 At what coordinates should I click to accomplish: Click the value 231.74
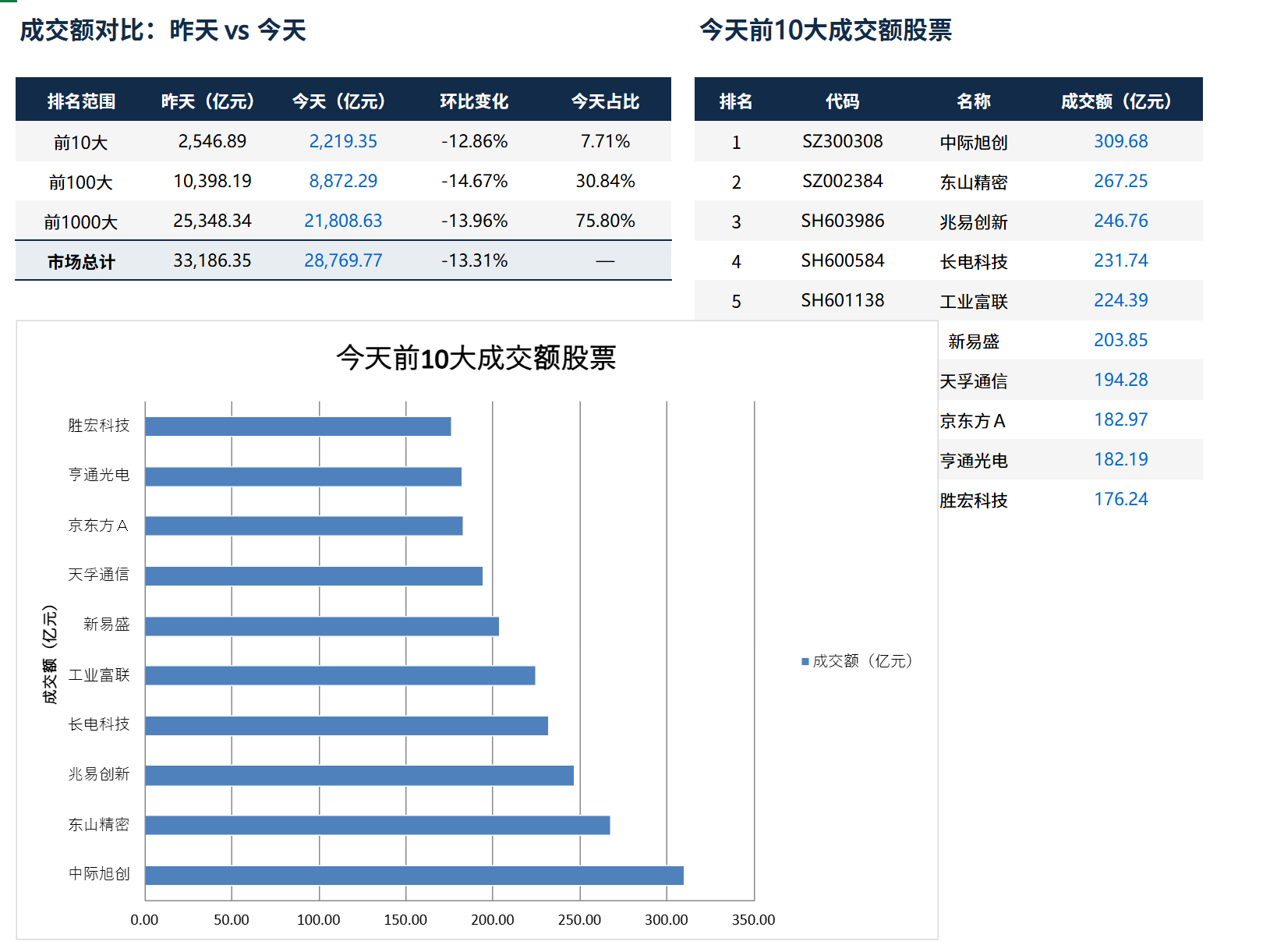coord(1121,260)
